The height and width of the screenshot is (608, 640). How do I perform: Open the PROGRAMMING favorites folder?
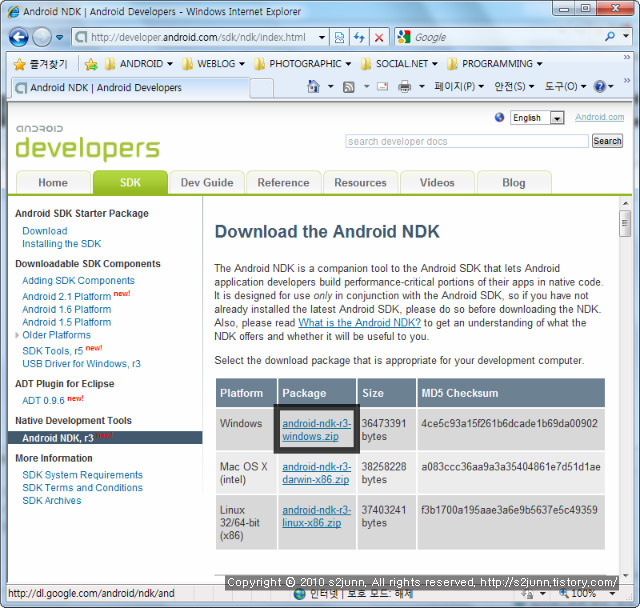494,64
